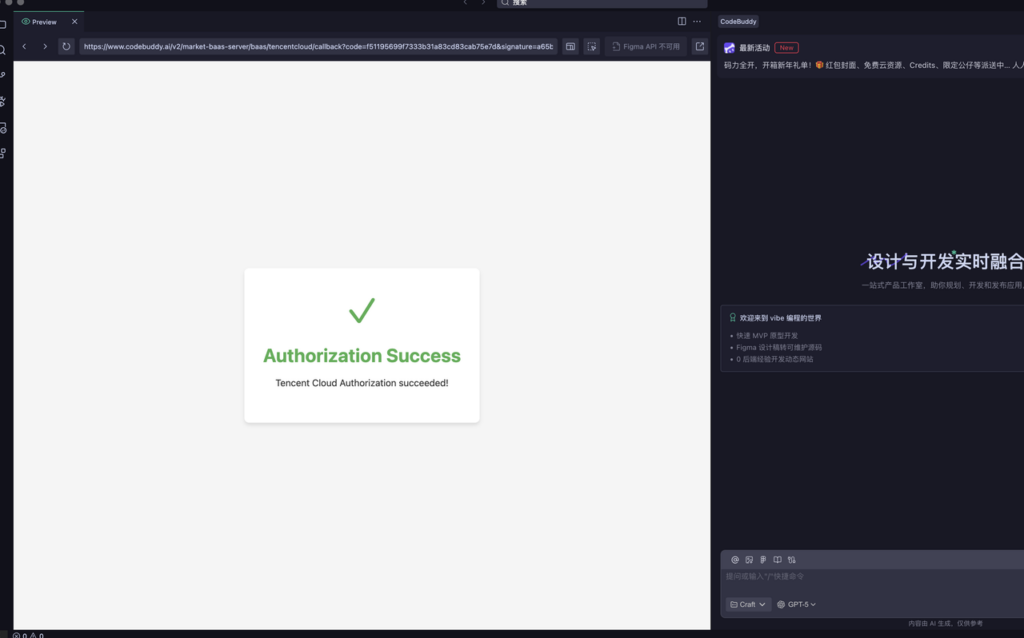Click the Figma icon above chat input

click(763, 559)
